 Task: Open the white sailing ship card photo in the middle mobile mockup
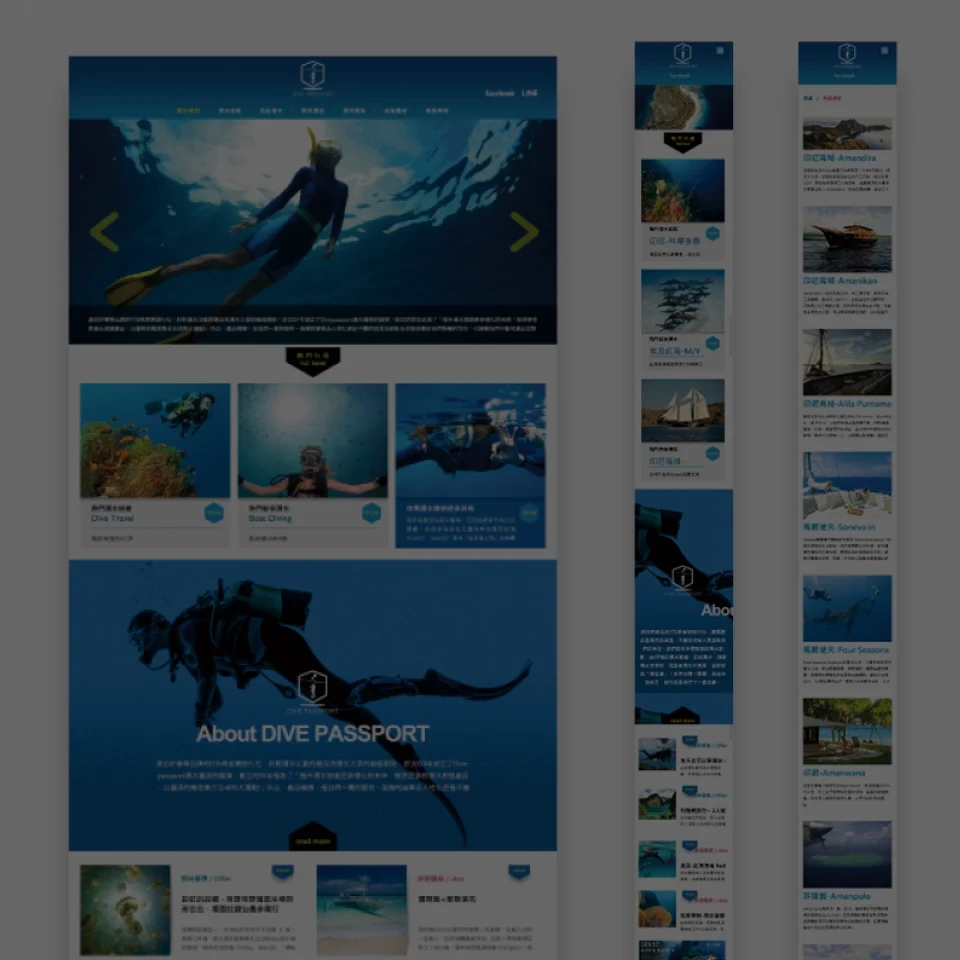pos(683,410)
